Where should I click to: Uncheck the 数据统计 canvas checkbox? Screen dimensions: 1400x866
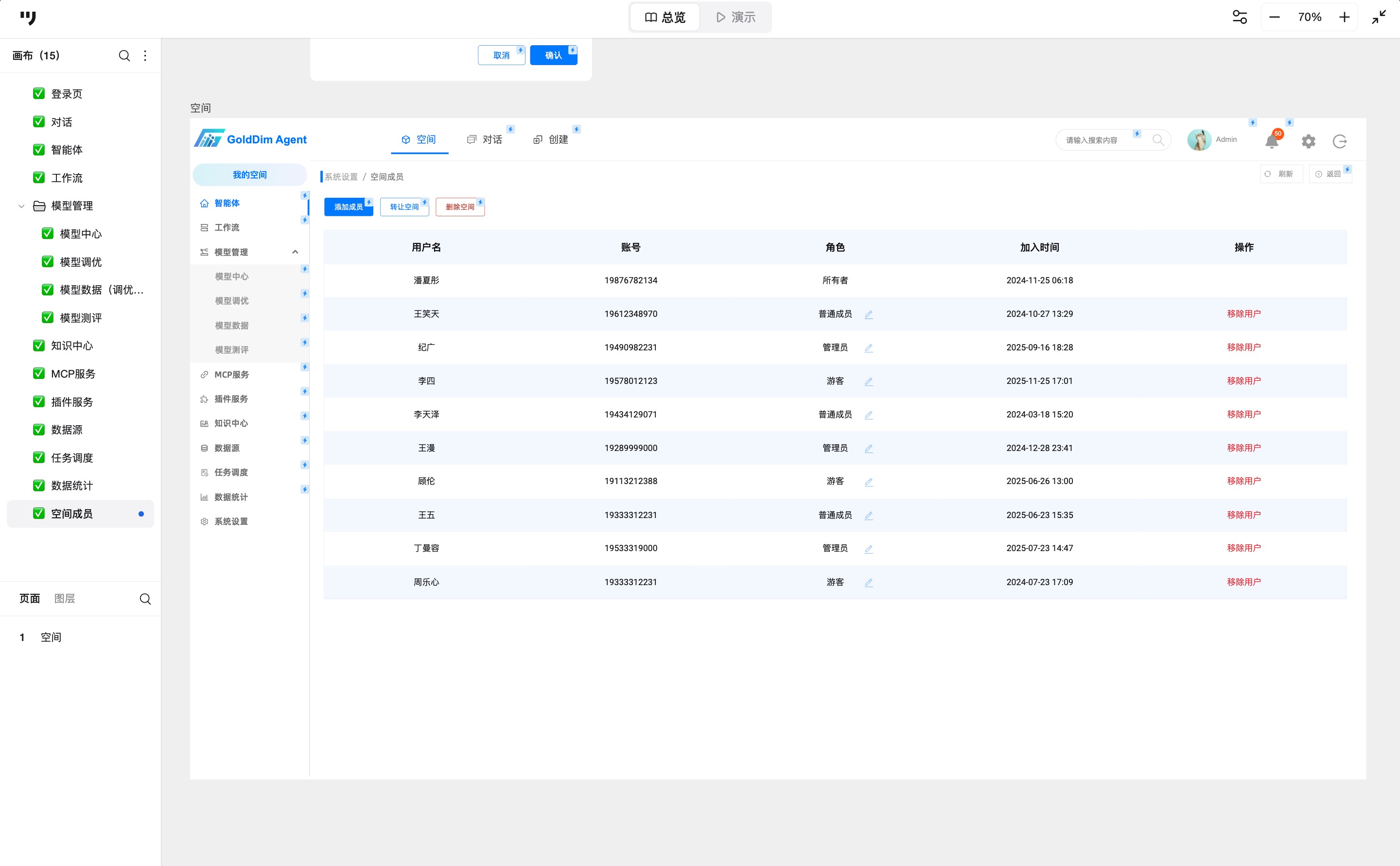(39, 485)
